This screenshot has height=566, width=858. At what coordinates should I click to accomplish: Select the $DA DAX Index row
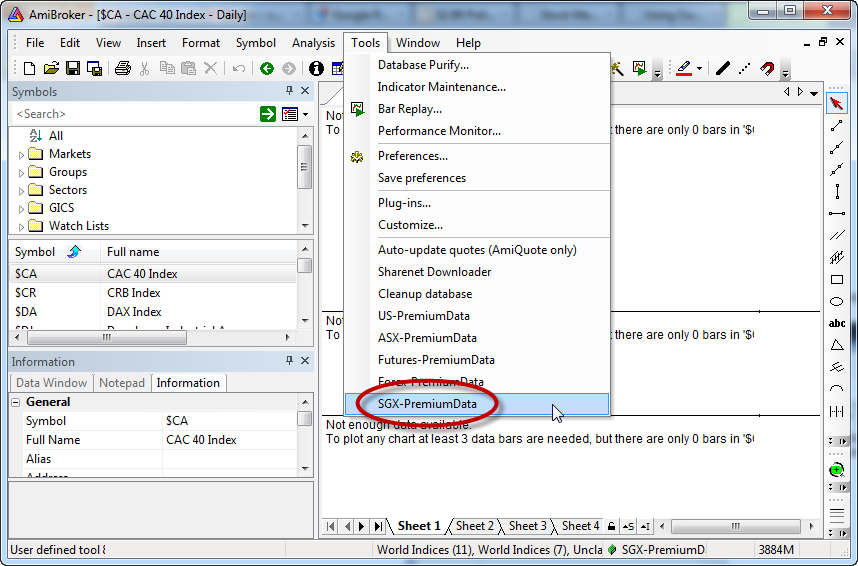(x=153, y=312)
